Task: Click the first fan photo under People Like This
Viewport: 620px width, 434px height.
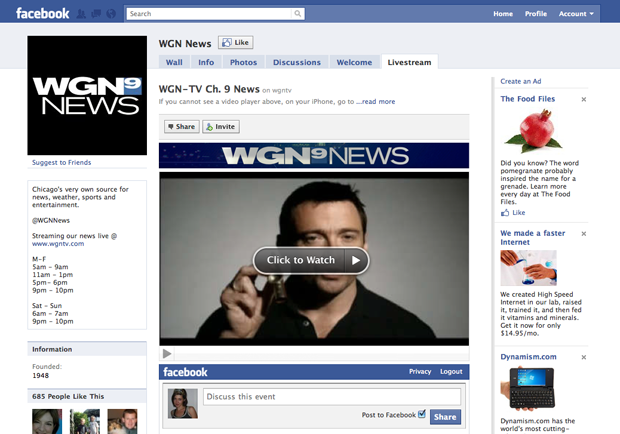Action: [47, 421]
